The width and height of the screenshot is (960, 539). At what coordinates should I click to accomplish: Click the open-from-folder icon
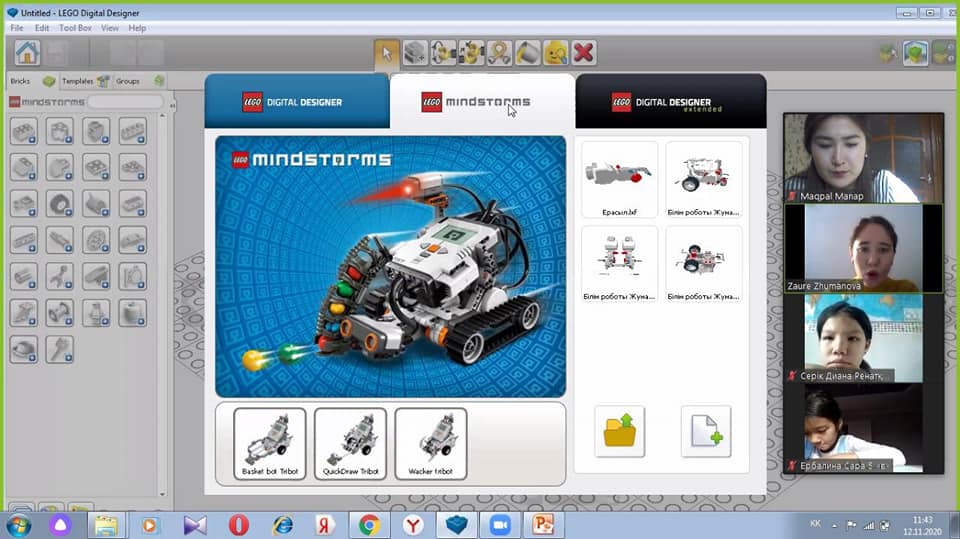point(619,431)
